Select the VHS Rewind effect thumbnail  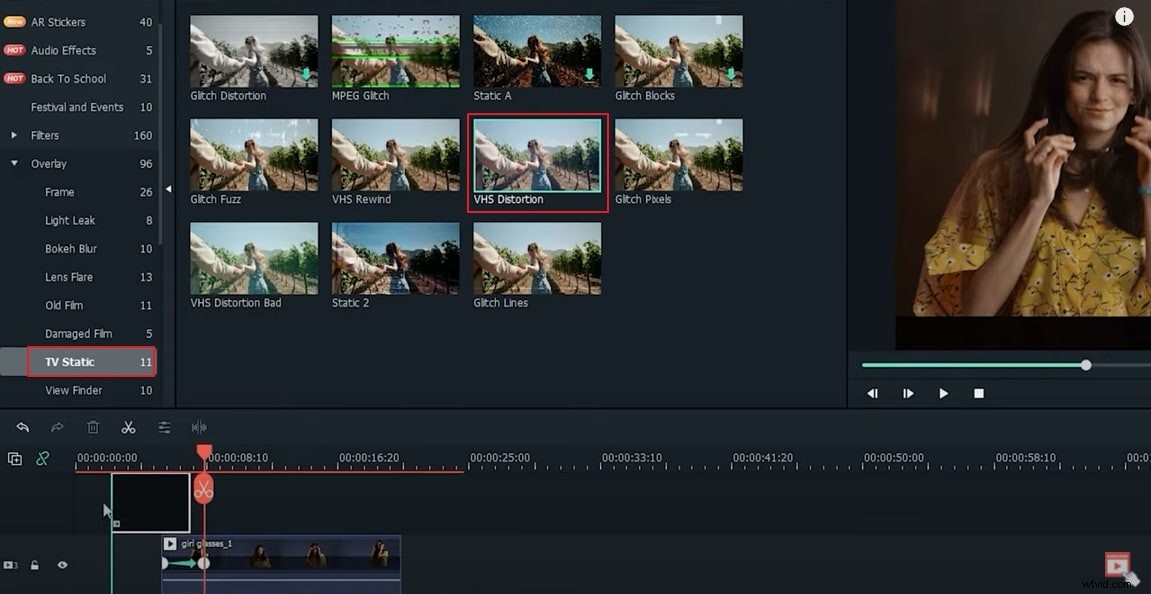click(x=395, y=154)
